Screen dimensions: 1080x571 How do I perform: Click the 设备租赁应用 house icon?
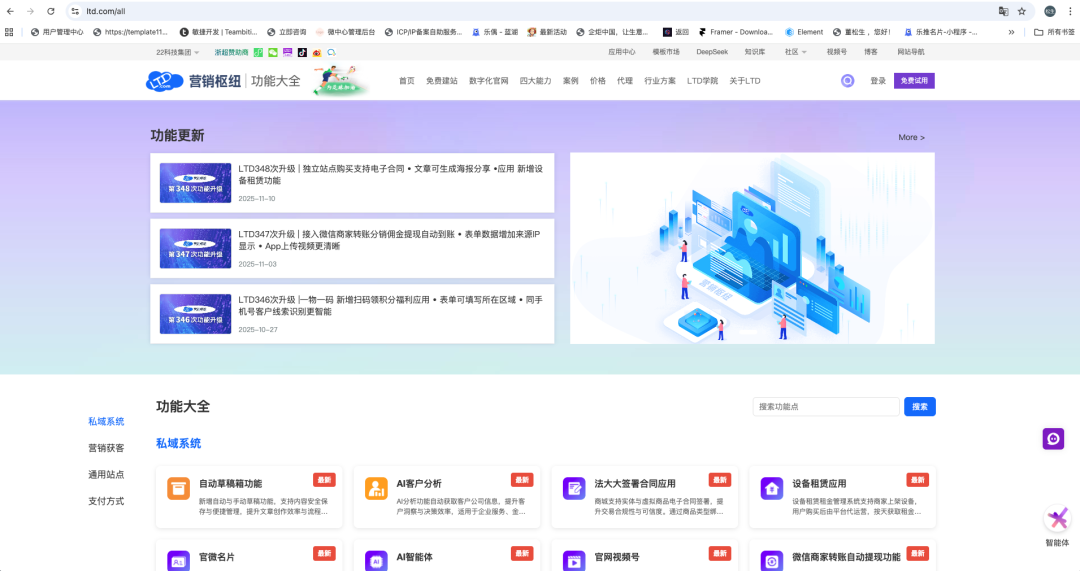pyautogui.click(x=771, y=488)
